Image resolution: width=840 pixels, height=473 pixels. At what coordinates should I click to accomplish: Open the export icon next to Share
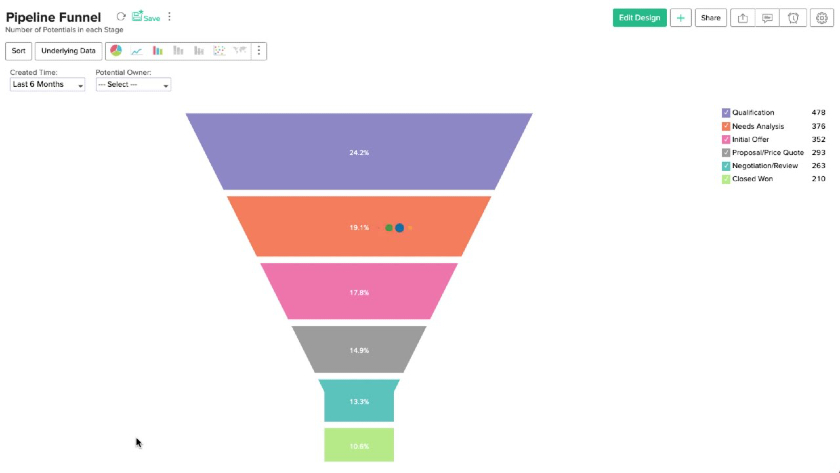tap(742, 18)
